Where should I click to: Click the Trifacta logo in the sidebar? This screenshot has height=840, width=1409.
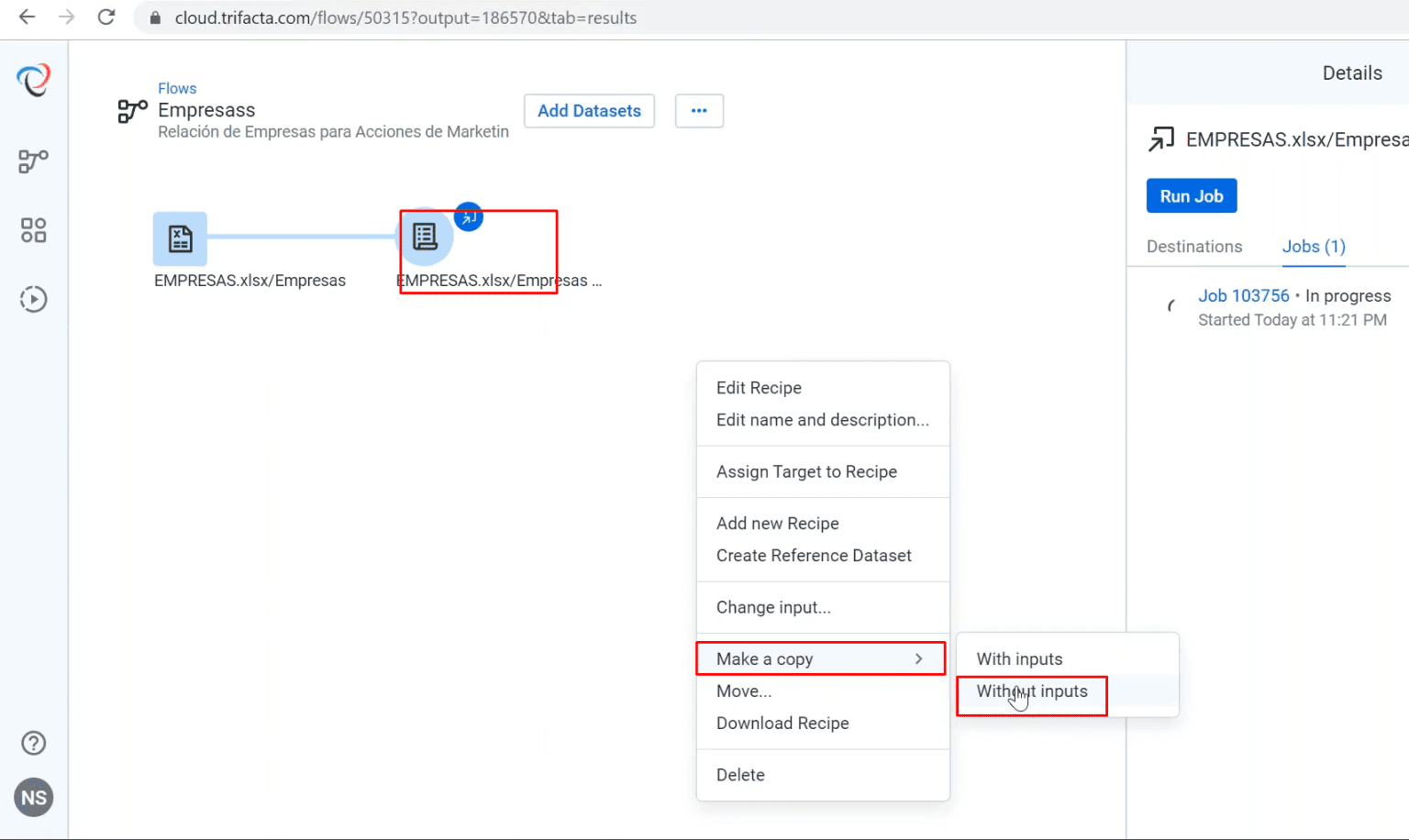click(34, 81)
